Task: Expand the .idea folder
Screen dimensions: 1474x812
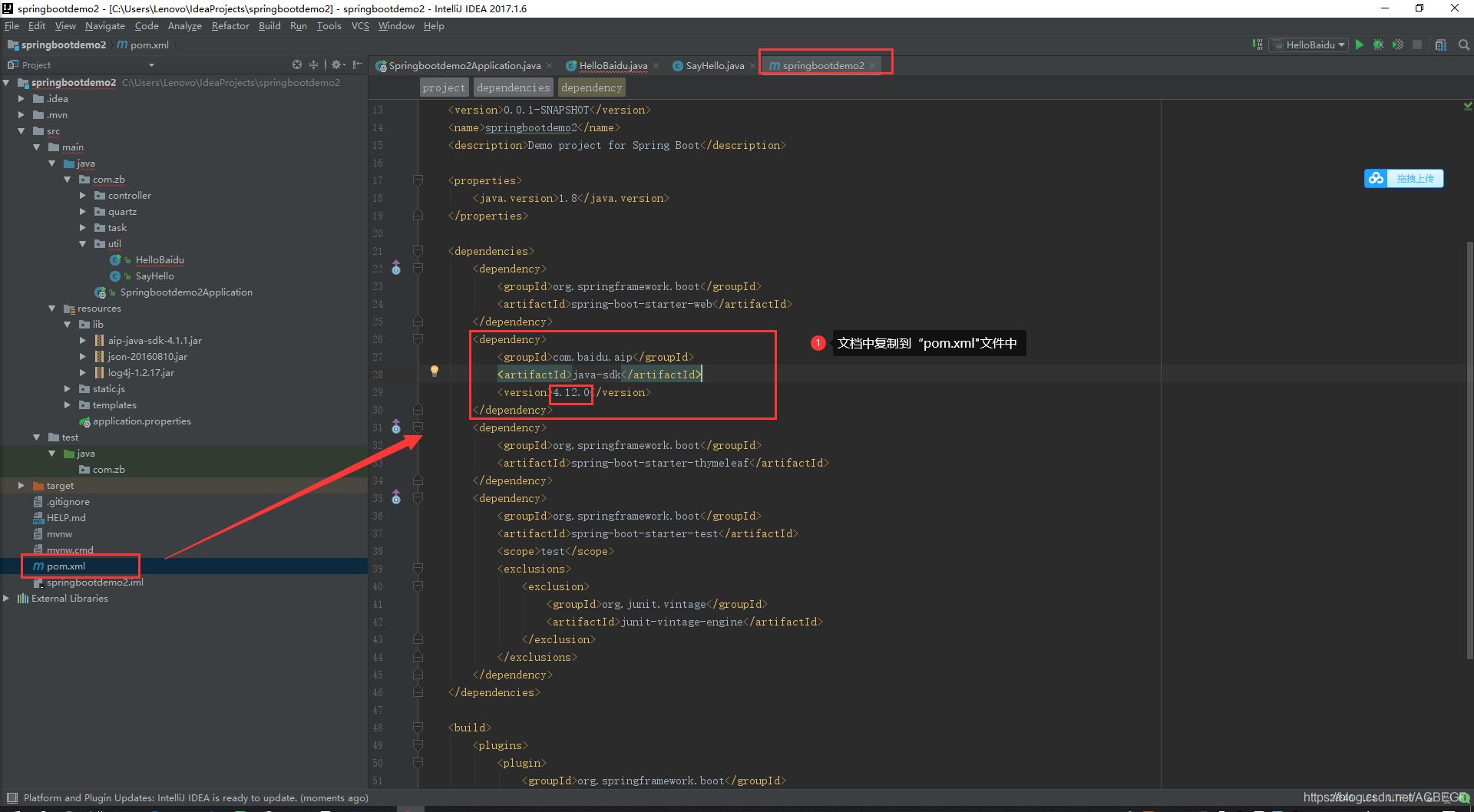Action: click(x=21, y=99)
